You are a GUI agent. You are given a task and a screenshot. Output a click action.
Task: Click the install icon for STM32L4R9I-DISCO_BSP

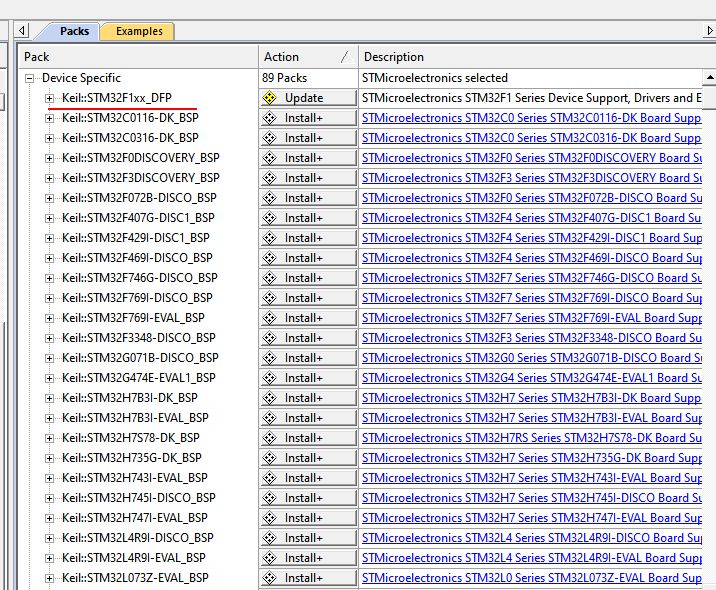(x=269, y=538)
